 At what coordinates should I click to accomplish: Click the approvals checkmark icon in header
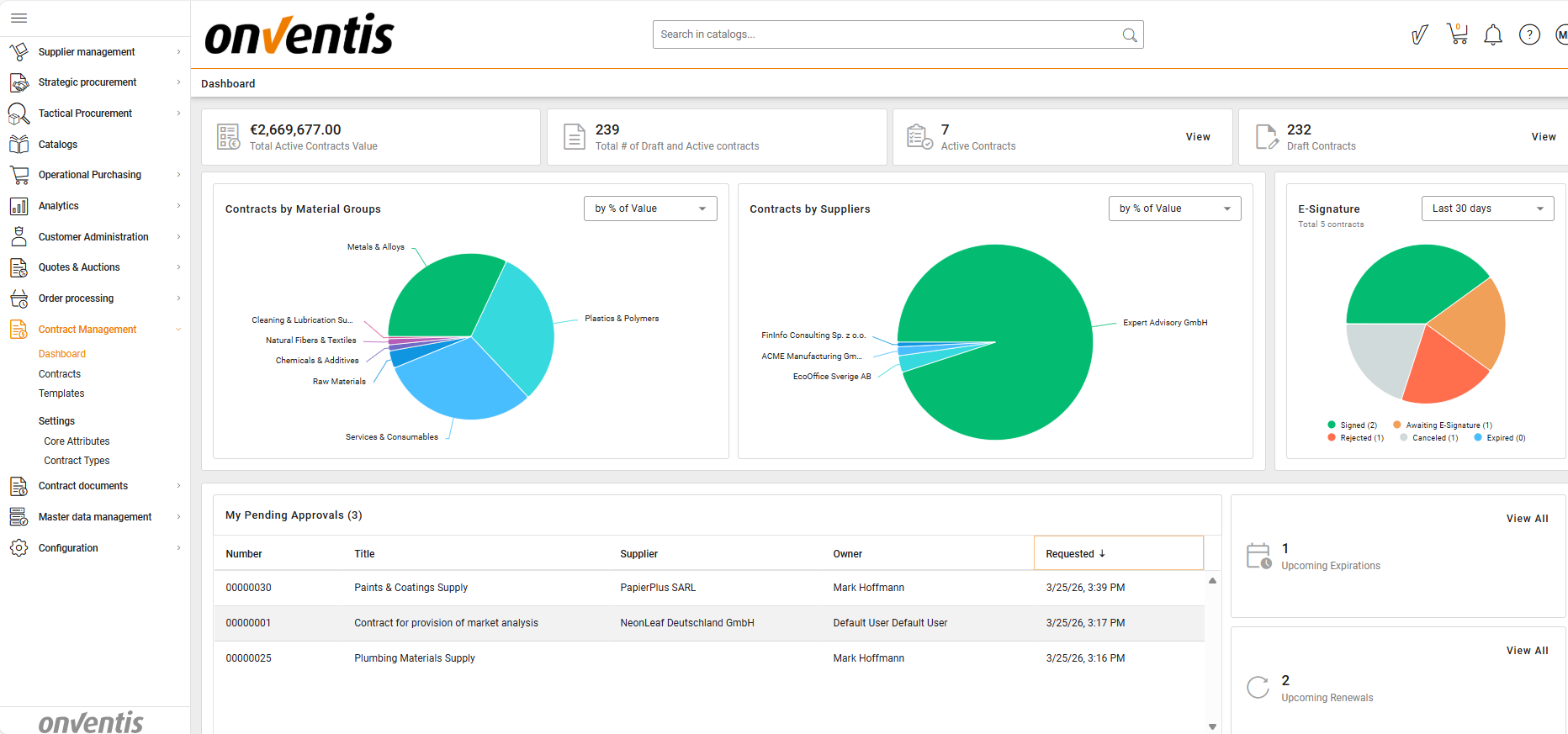1420,34
